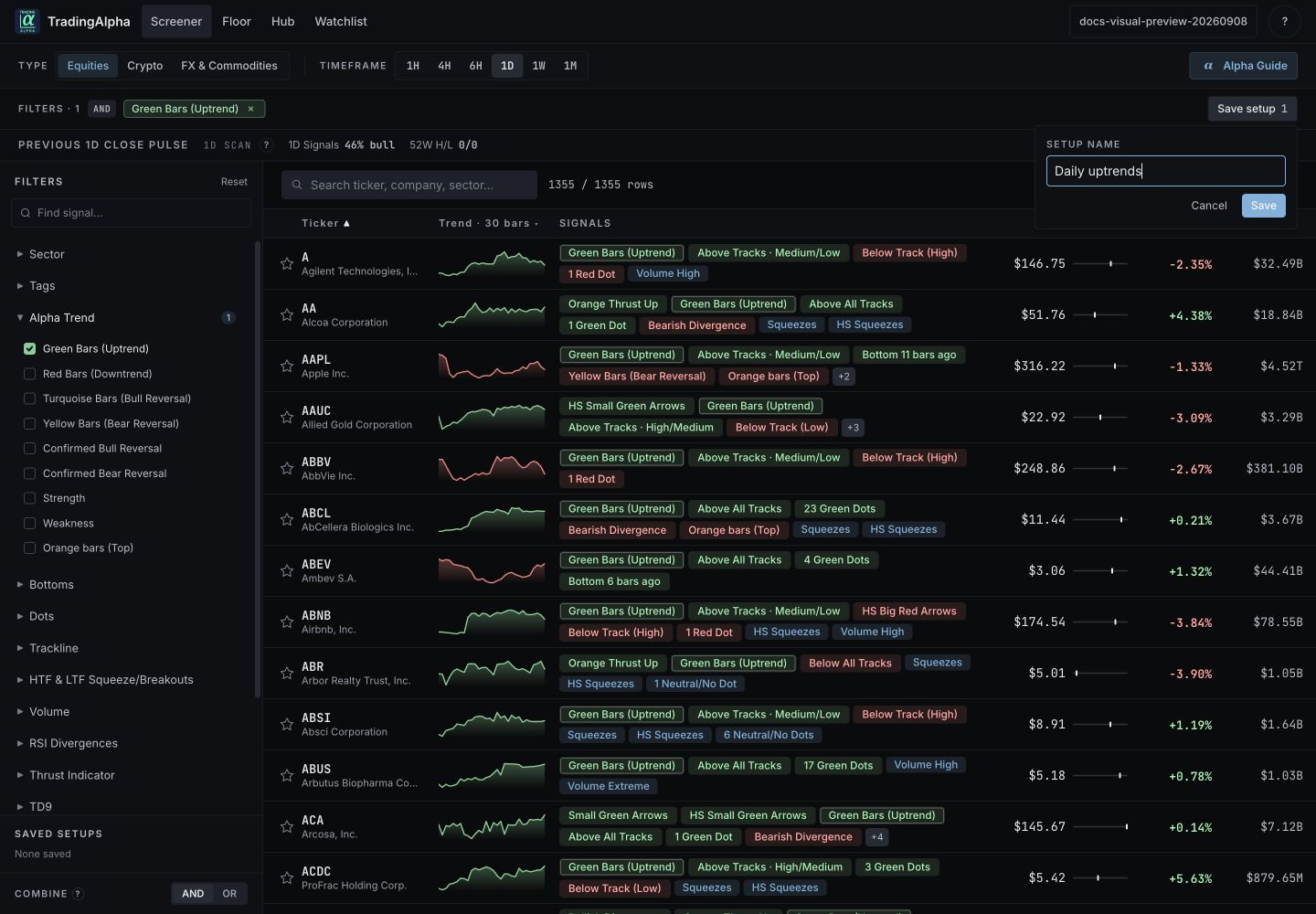The image size is (1316, 914).
Task: Switch combine mode to OR
Action: coord(229,894)
